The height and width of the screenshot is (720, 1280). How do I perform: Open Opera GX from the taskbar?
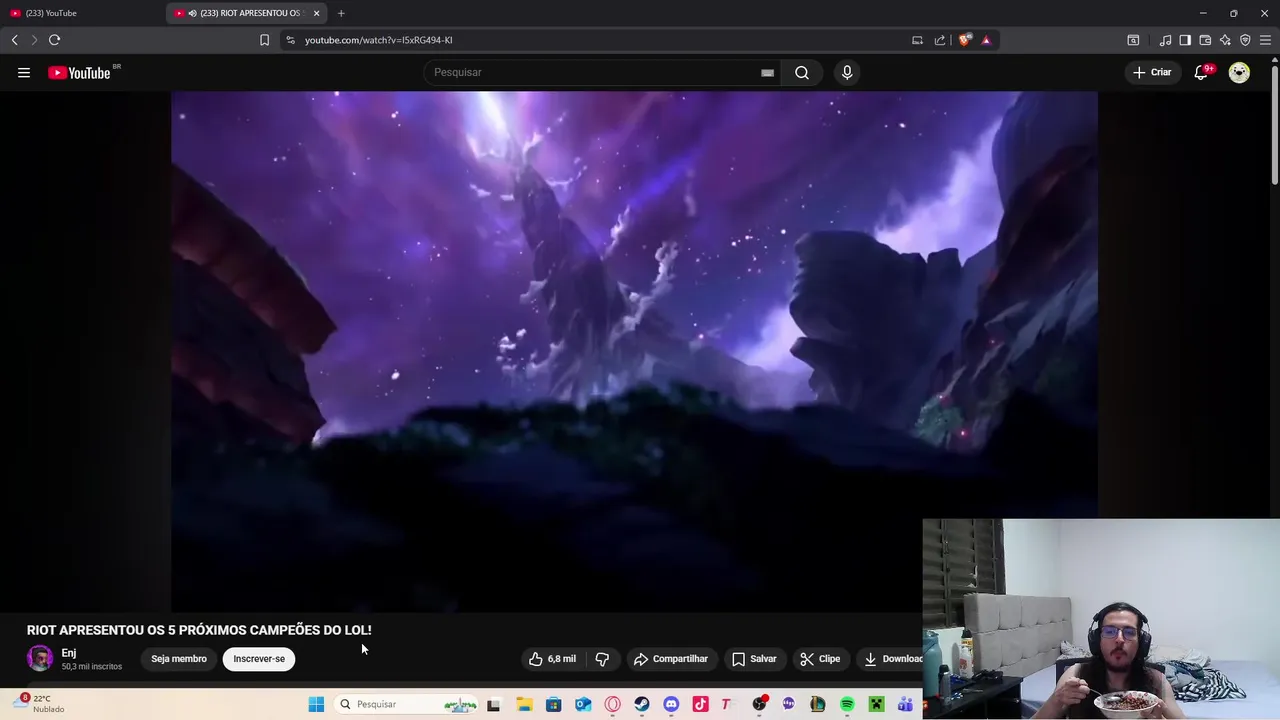(x=612, y=704)
